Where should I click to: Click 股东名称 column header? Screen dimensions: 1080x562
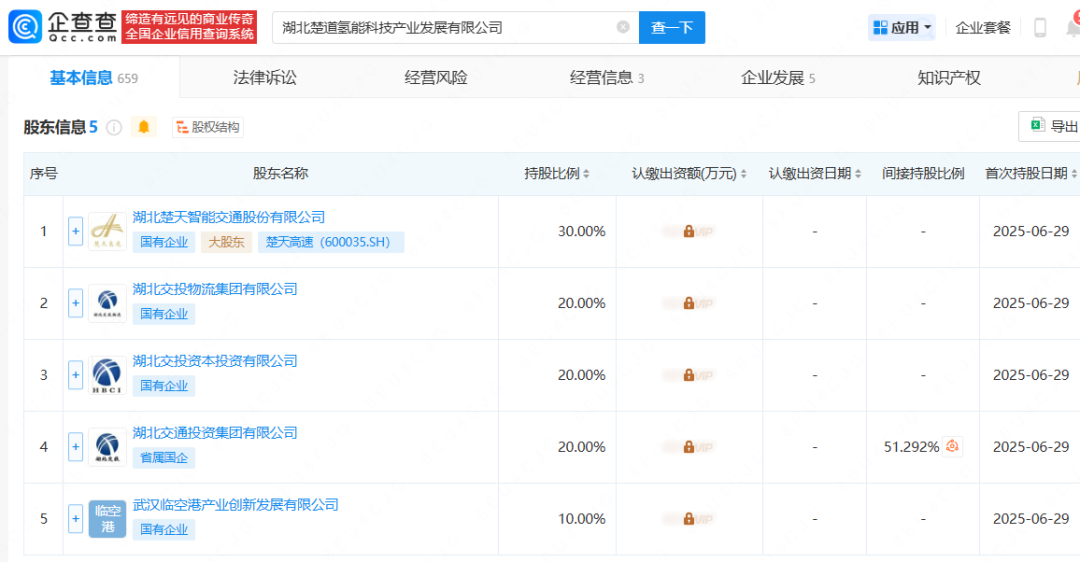[x=280, y=174]
